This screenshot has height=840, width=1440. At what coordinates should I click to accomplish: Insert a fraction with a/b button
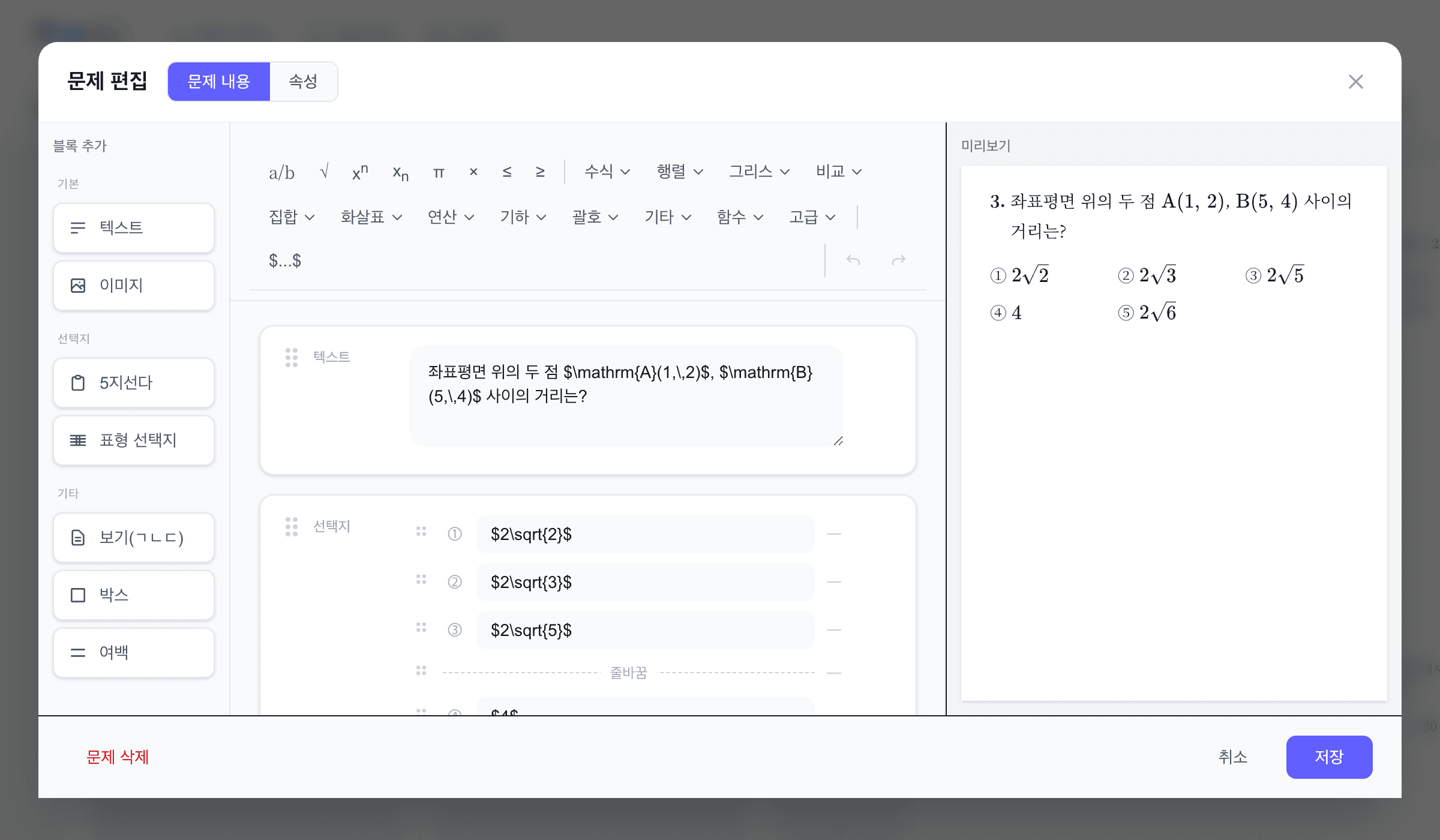pyautogui.click(x=281, y=173)
